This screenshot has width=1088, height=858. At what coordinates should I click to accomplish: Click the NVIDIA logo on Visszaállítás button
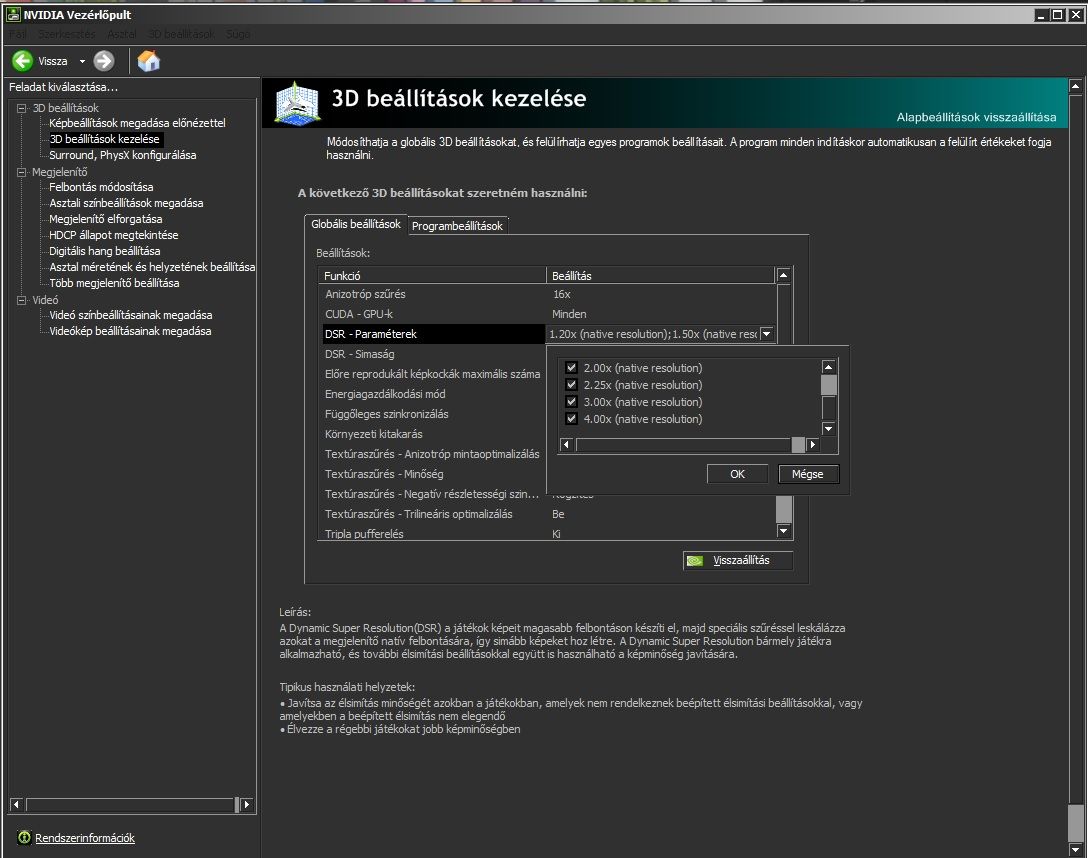click(695, 560)
